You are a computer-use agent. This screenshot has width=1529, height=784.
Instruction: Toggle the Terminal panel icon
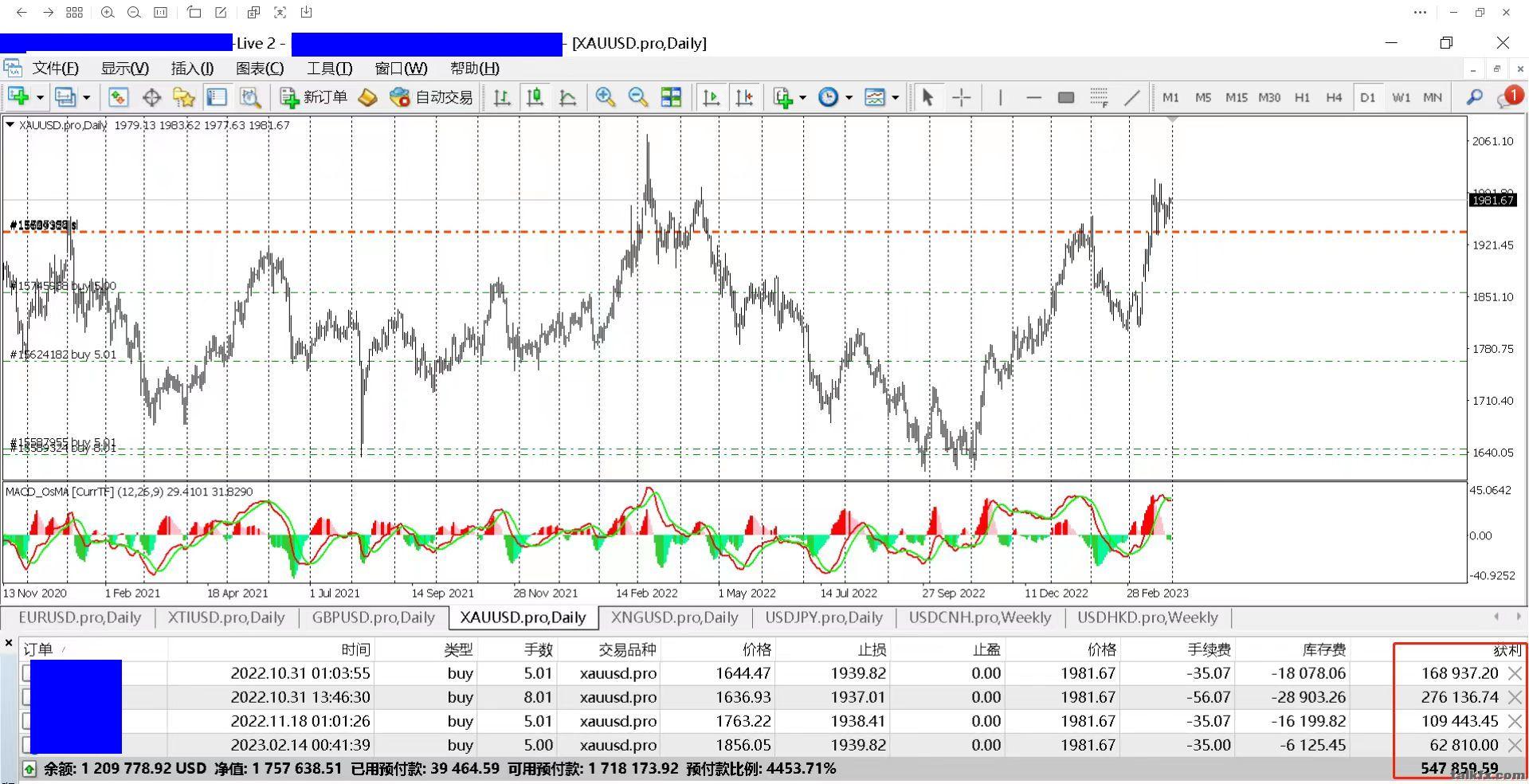tap(217, 97)
